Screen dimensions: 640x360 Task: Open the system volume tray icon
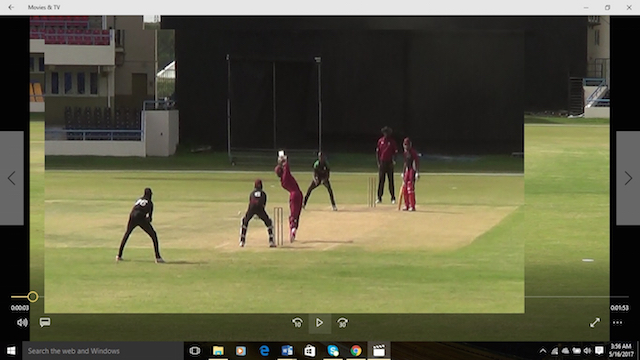point(587,351)
